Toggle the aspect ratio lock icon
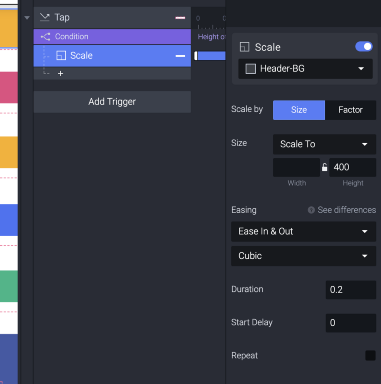 coord(324,167)
